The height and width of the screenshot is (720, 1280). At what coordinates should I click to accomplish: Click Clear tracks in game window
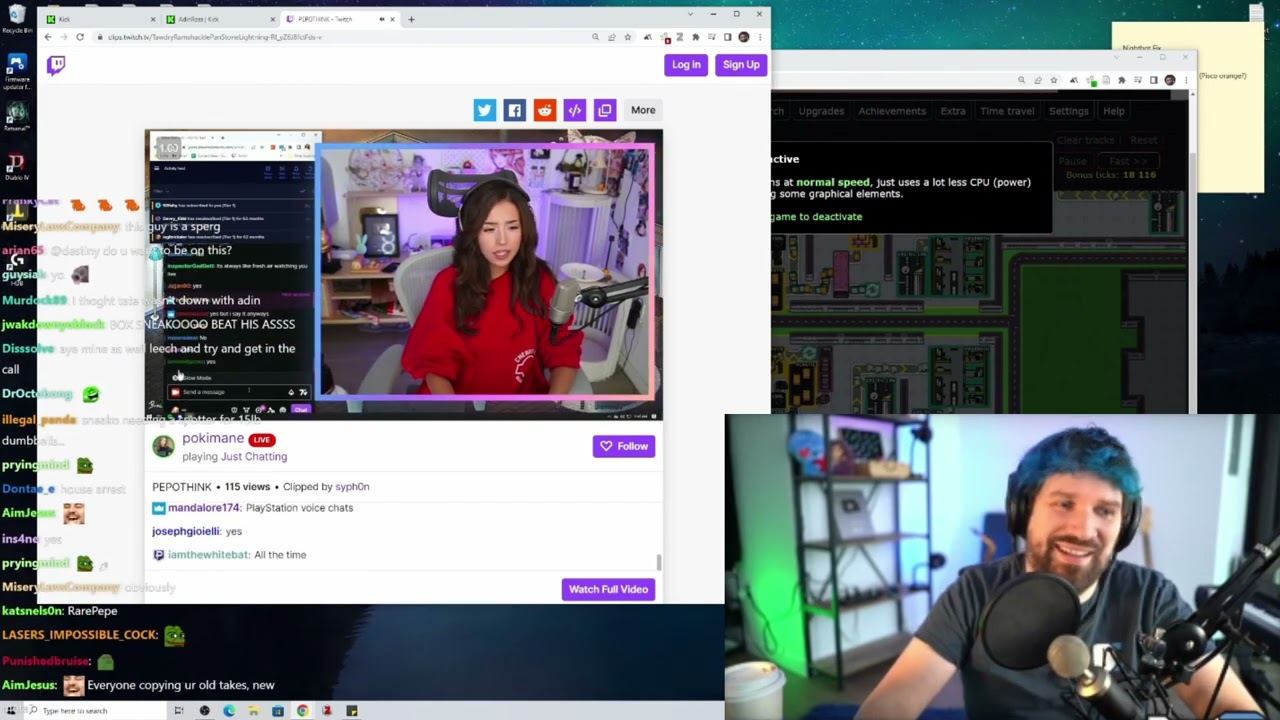click(x=1086, y=140)
